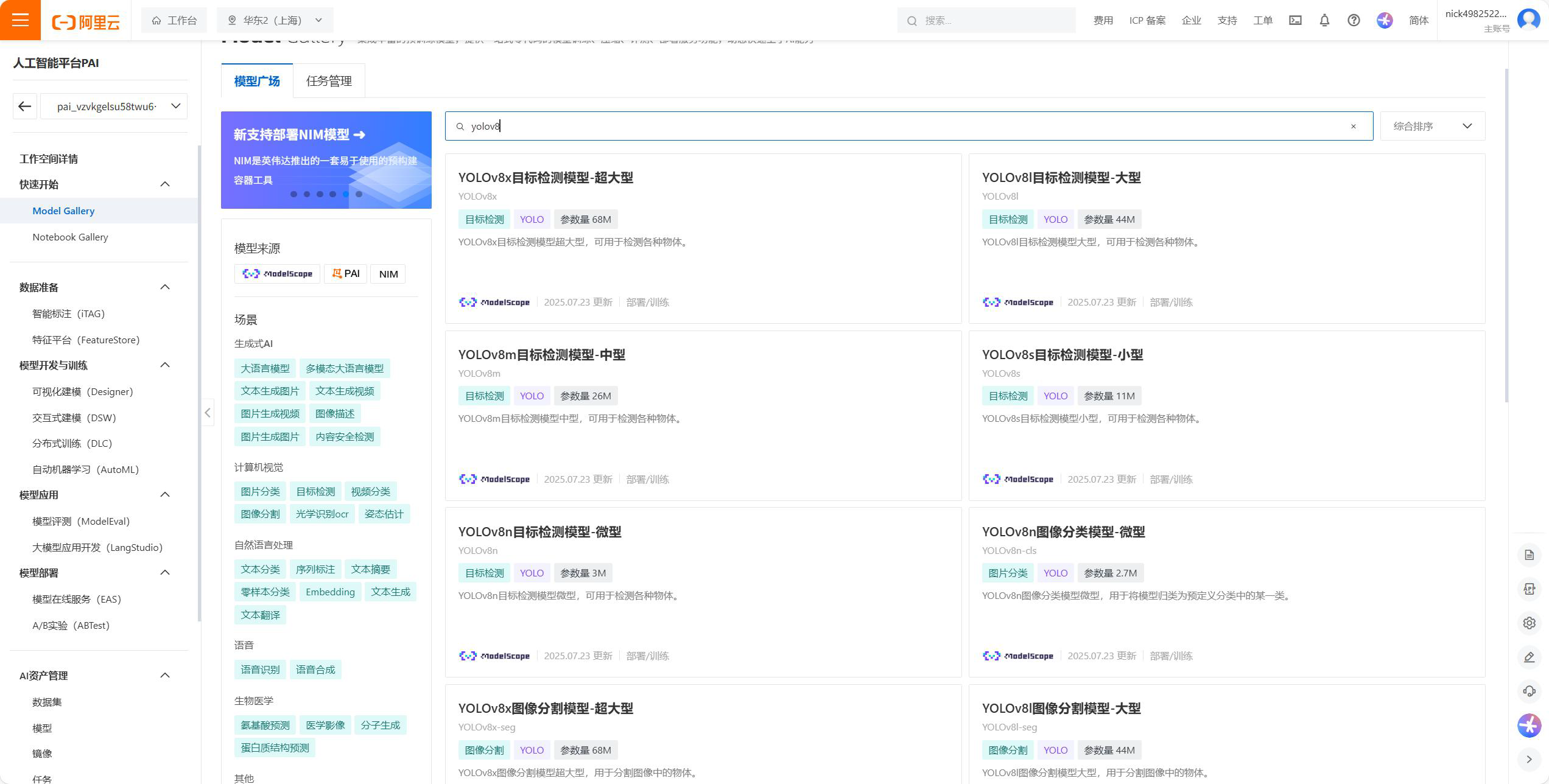Viewport: 1549px width, 784px height.
Task: Collapse the 数据准备 section
Action: pos(165,287)
